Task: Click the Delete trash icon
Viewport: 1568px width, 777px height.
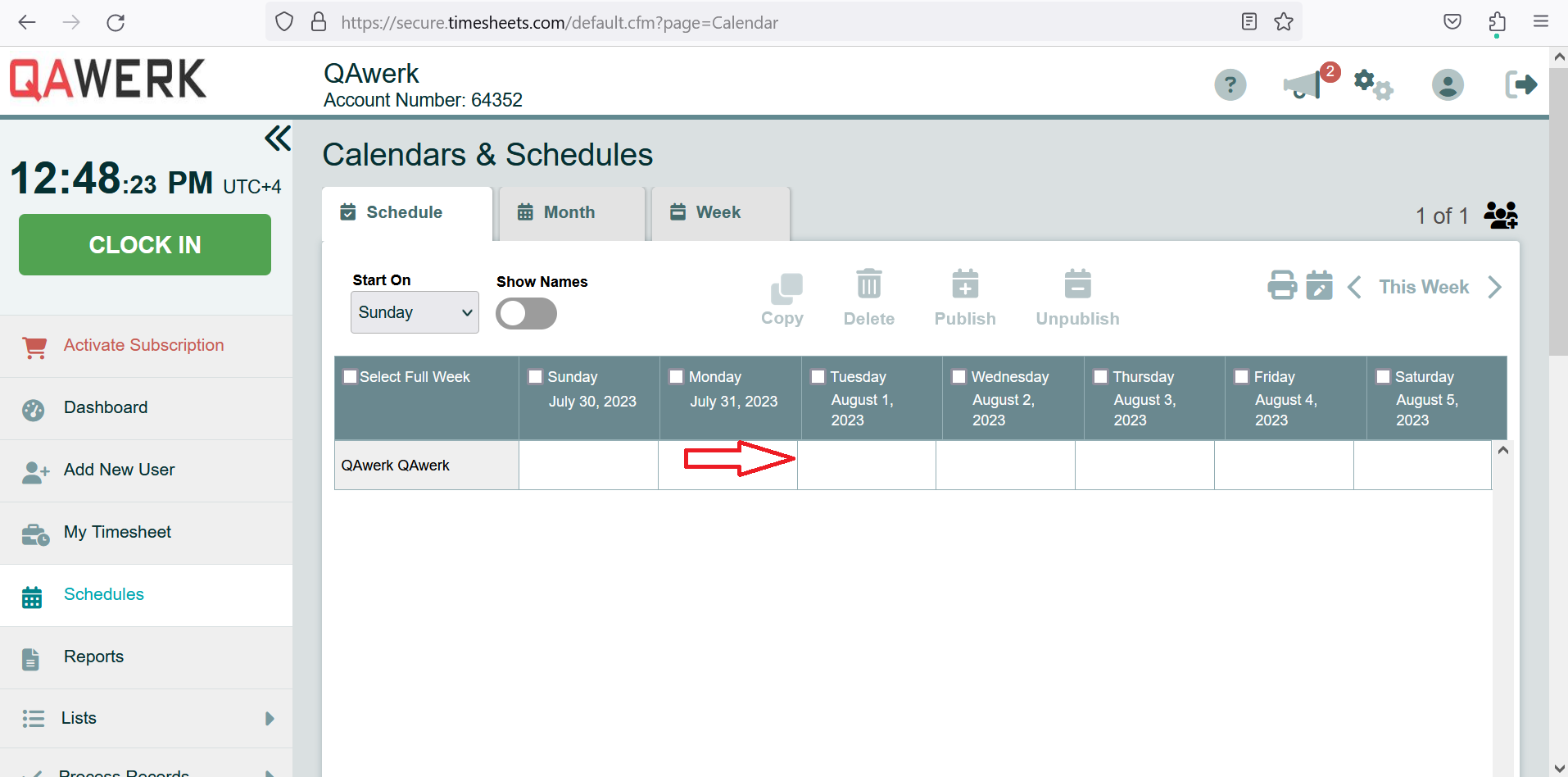Action: tap(869, 284)
